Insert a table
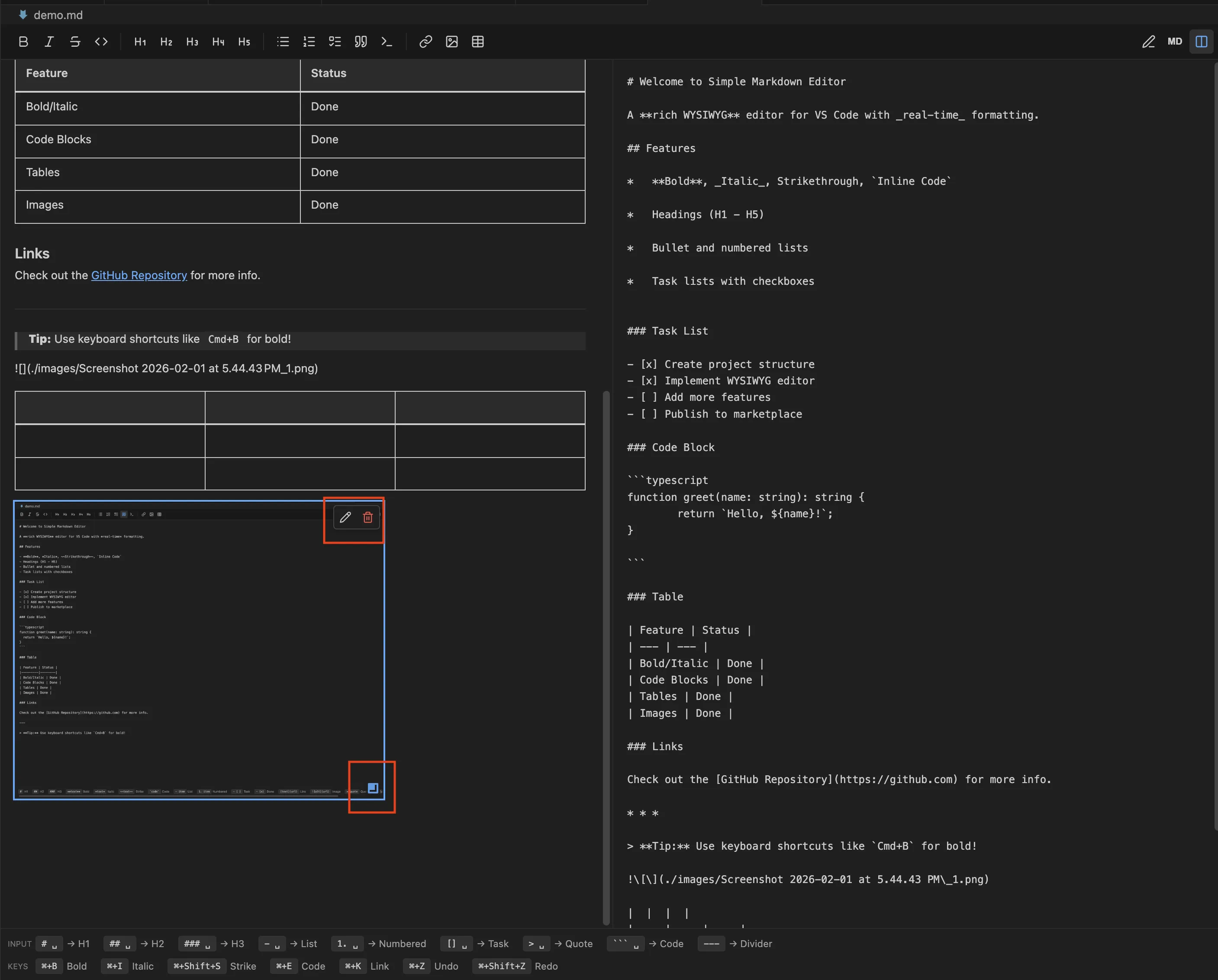Screen dimensions: 1218x980 [477, 41]
